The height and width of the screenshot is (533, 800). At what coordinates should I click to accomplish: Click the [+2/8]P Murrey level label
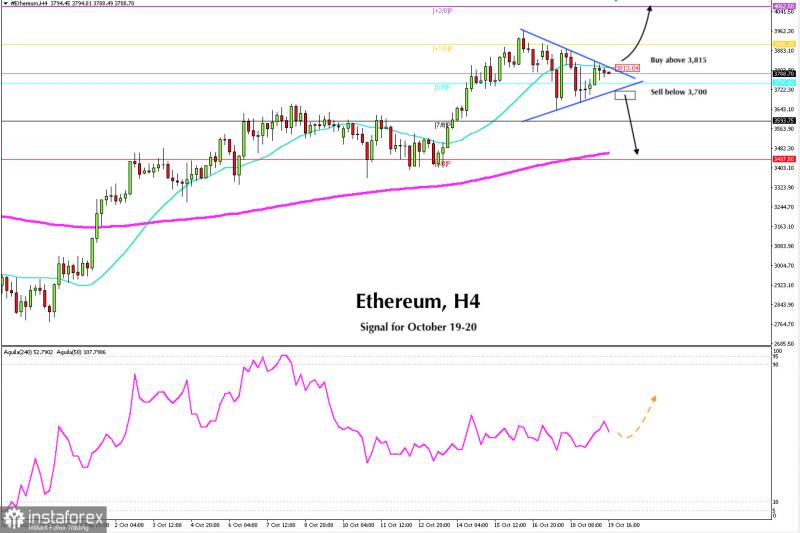click(442, 11)
